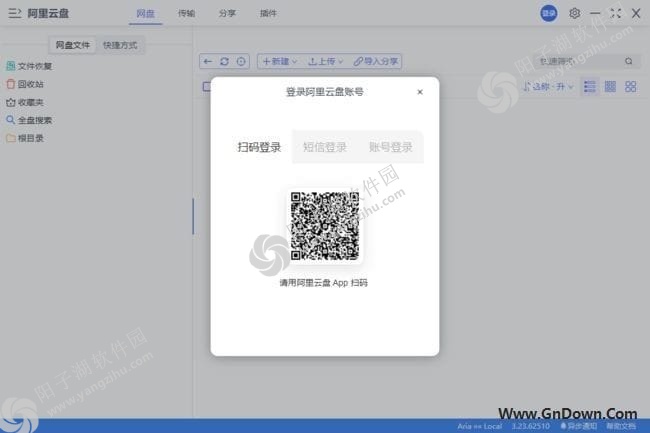Close the 阿里云盘 main window
This screenshot has height=433, width=650.
tap(636, 13)
